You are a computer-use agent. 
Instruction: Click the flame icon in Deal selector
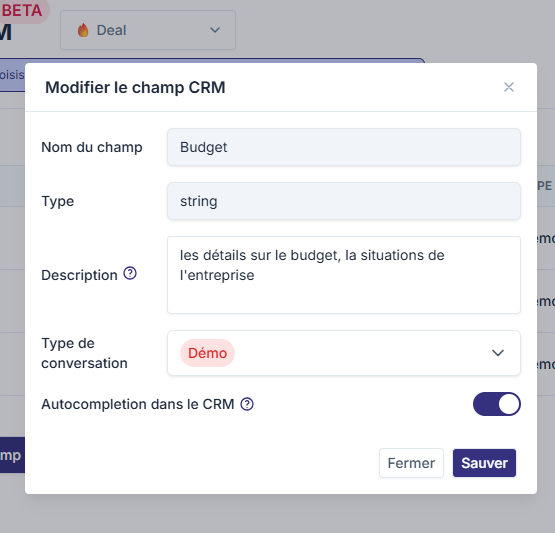coord(83,30)
